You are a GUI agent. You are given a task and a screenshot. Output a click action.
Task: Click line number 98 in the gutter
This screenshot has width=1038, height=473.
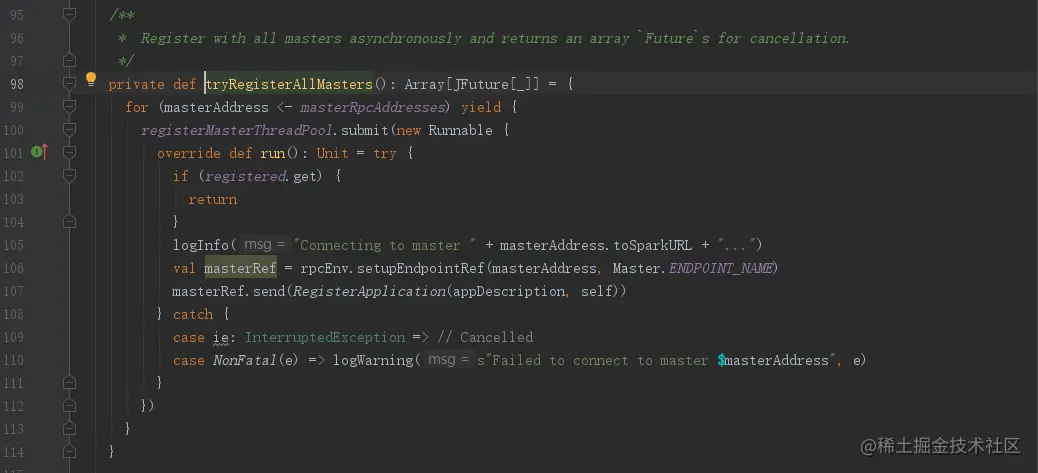[17, 84]
